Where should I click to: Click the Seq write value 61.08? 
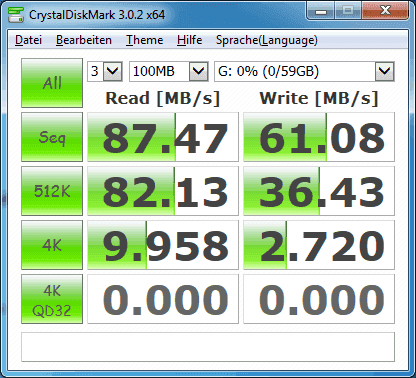(319, 137)
